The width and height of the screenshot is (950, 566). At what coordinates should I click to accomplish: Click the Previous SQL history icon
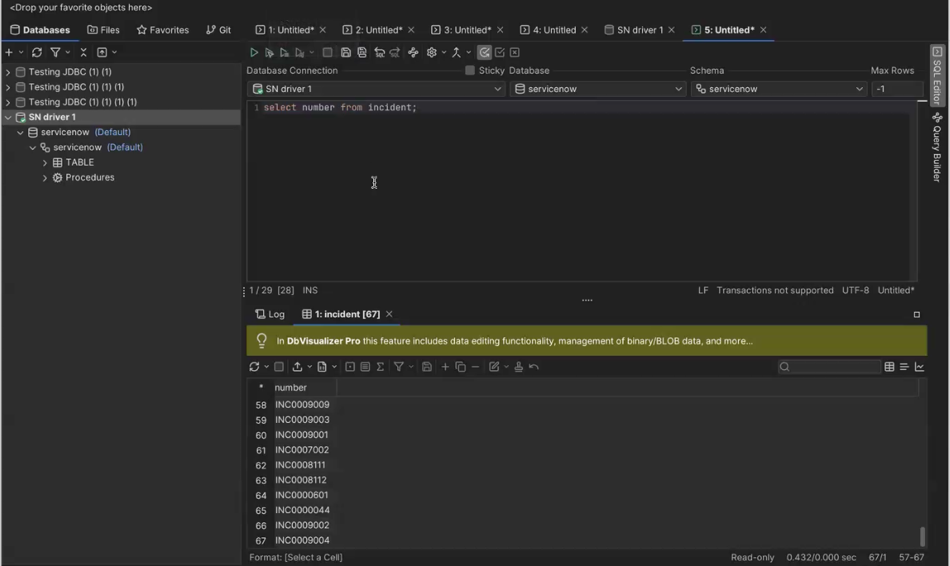pyautogui.click(x=379, y=53)
